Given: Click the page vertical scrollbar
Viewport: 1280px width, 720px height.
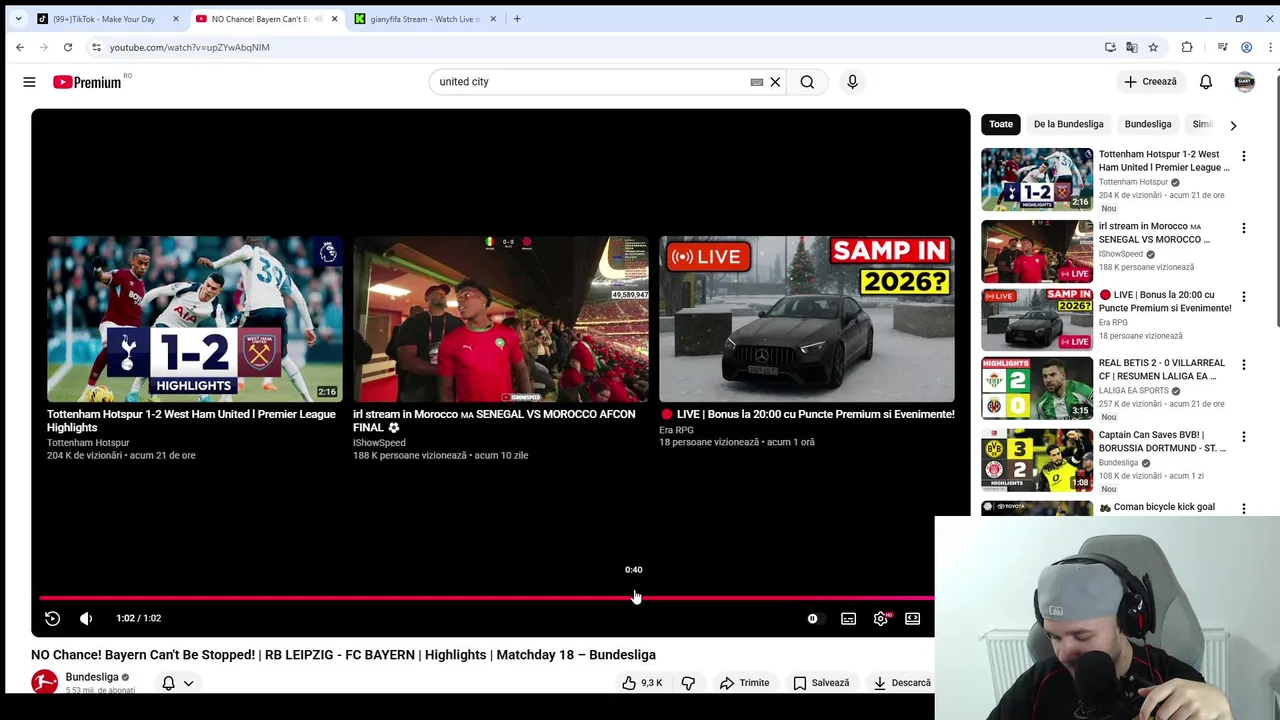Looking at the screenshot, I should 1276,200.
